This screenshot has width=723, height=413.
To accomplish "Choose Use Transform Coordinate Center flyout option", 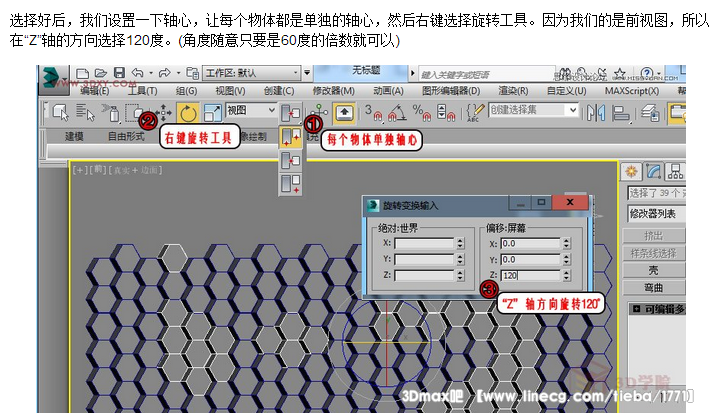I will [x=290, y=184].
